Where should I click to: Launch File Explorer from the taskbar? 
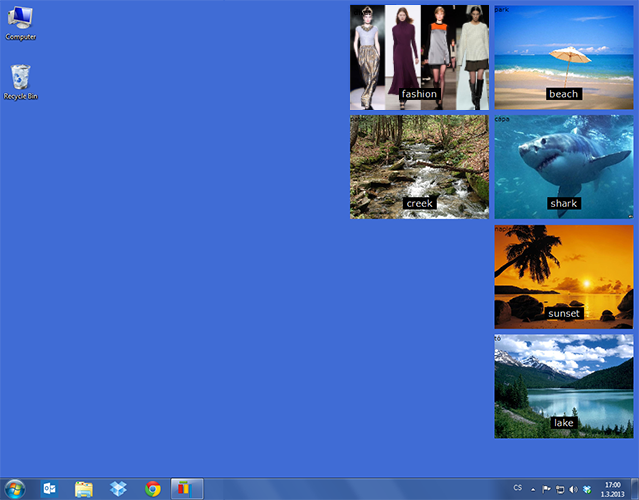(x=84, y=489)
